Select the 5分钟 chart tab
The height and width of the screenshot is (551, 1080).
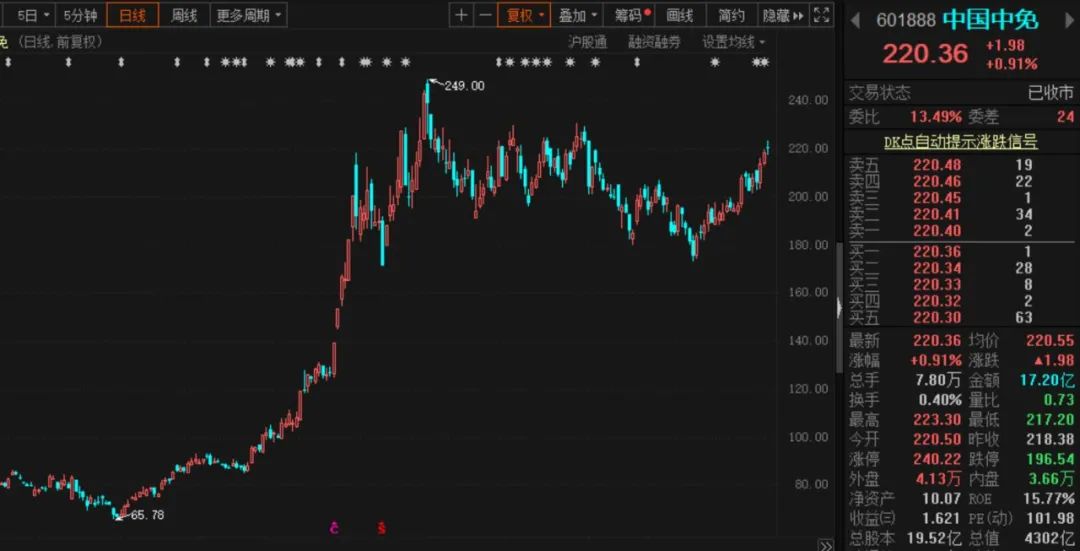click(x=81, y=15)
